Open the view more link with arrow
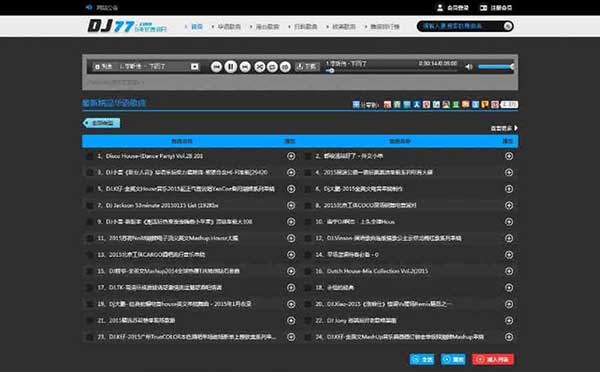Screen dimensions: 600x372 tap(504, 128)
